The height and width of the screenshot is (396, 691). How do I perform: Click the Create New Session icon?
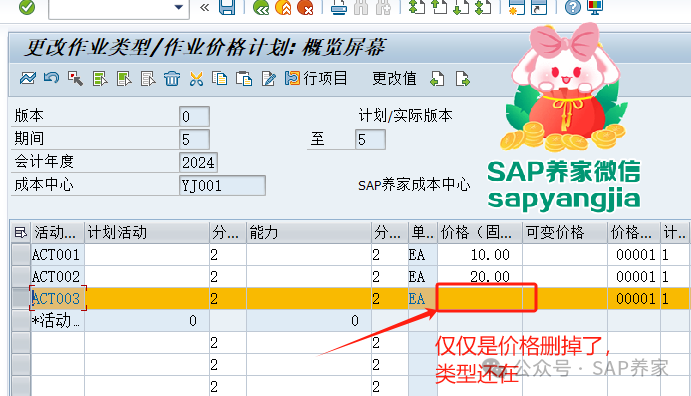tap(516, 7)
